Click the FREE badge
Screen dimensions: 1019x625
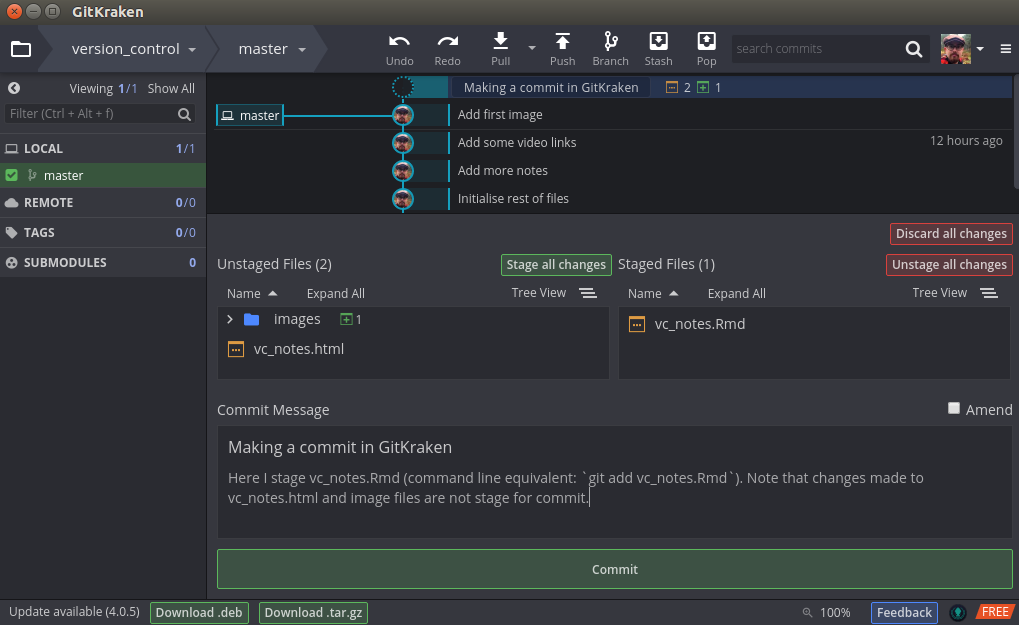coord(994,612)
